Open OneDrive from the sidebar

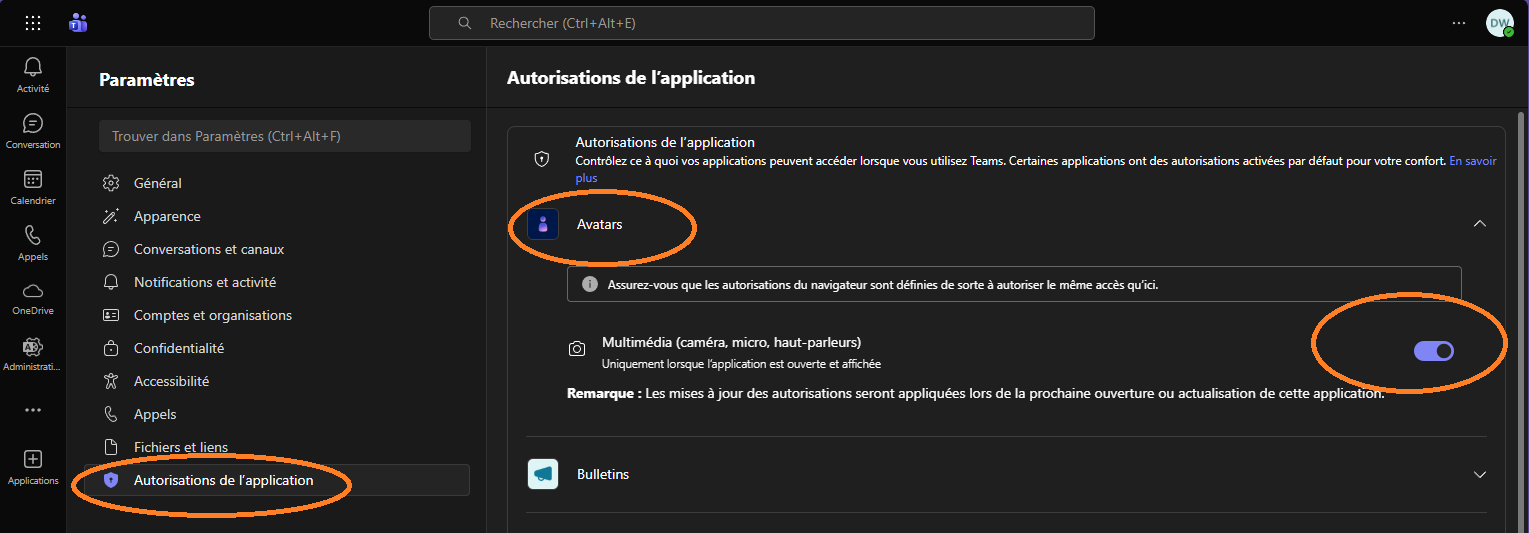pyautogui.click(x=33, y=297)
